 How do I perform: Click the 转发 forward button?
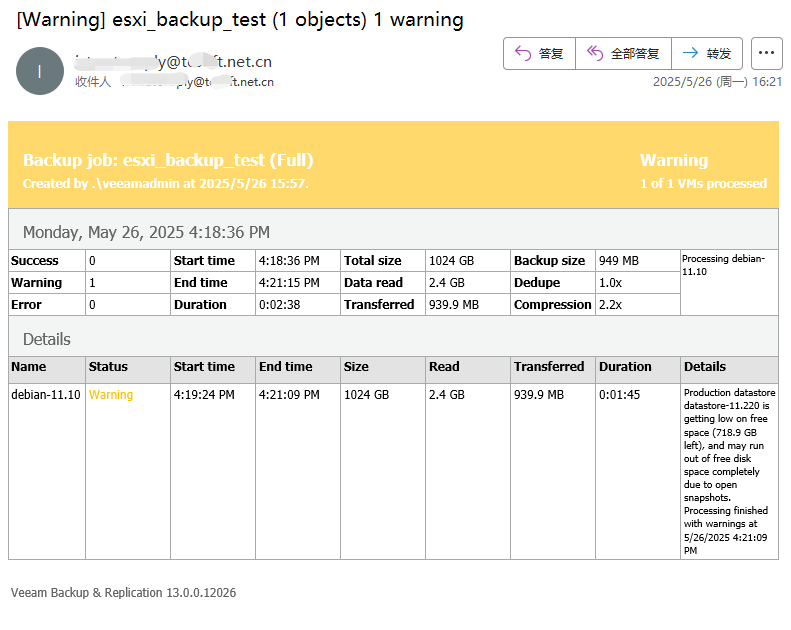[707, 53]
